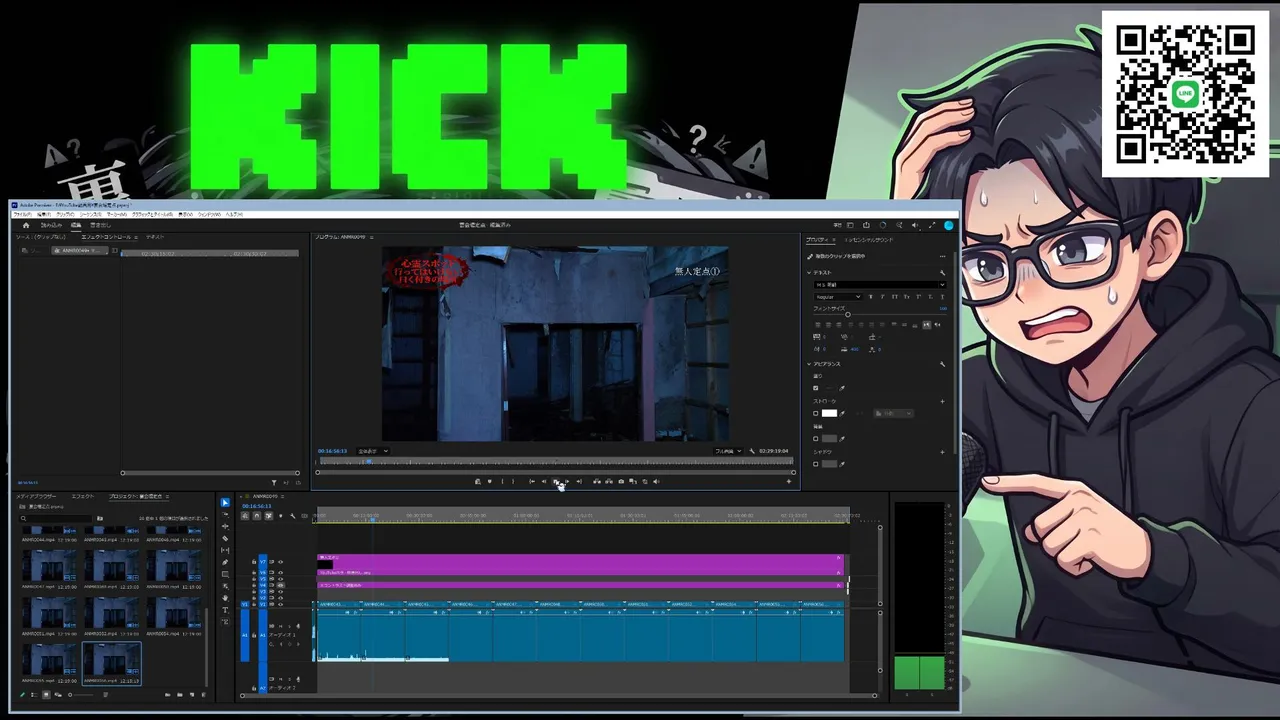Click Go to In in the Program Monitor
The height and width of the screenshot is (720, 1280).
pos(531,482)
